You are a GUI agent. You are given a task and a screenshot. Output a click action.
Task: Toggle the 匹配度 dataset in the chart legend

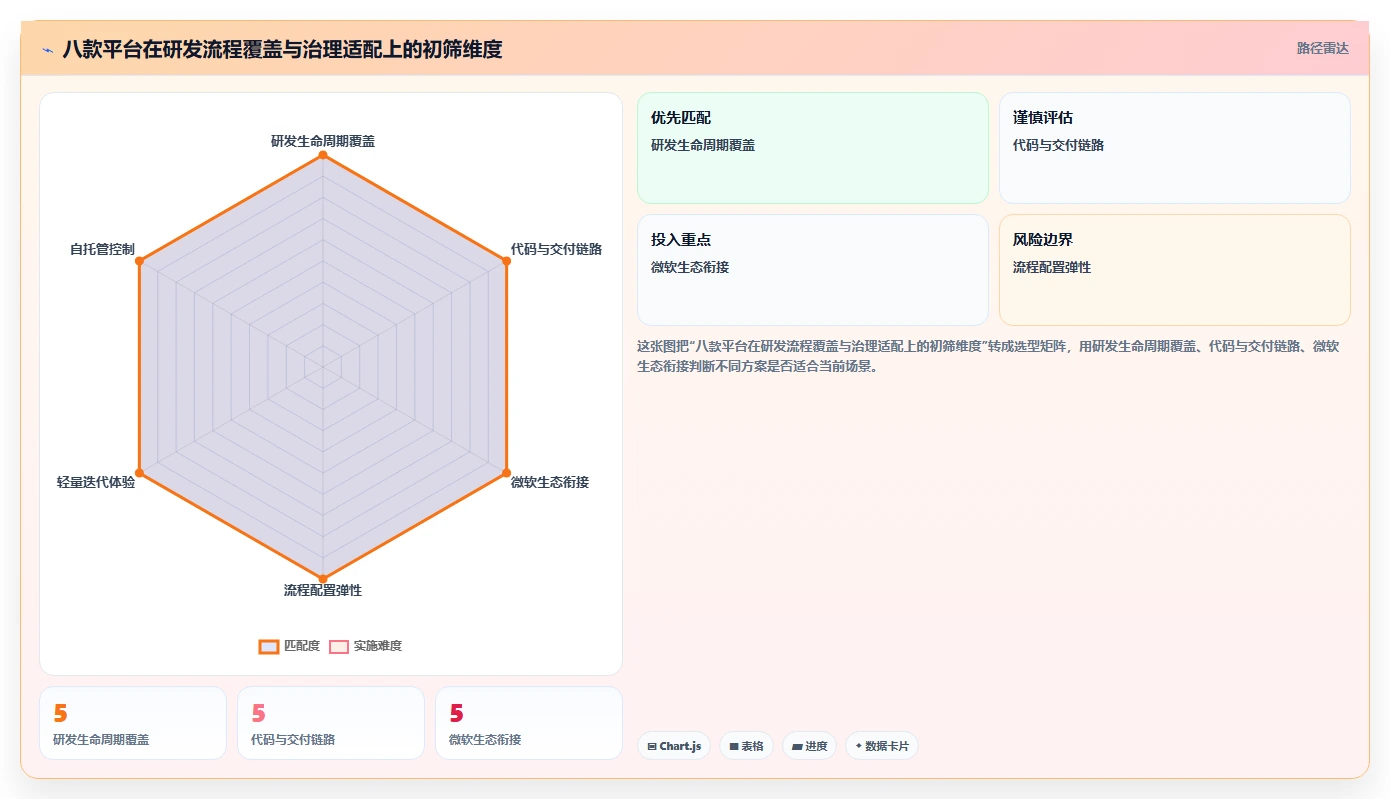(289, 646)
